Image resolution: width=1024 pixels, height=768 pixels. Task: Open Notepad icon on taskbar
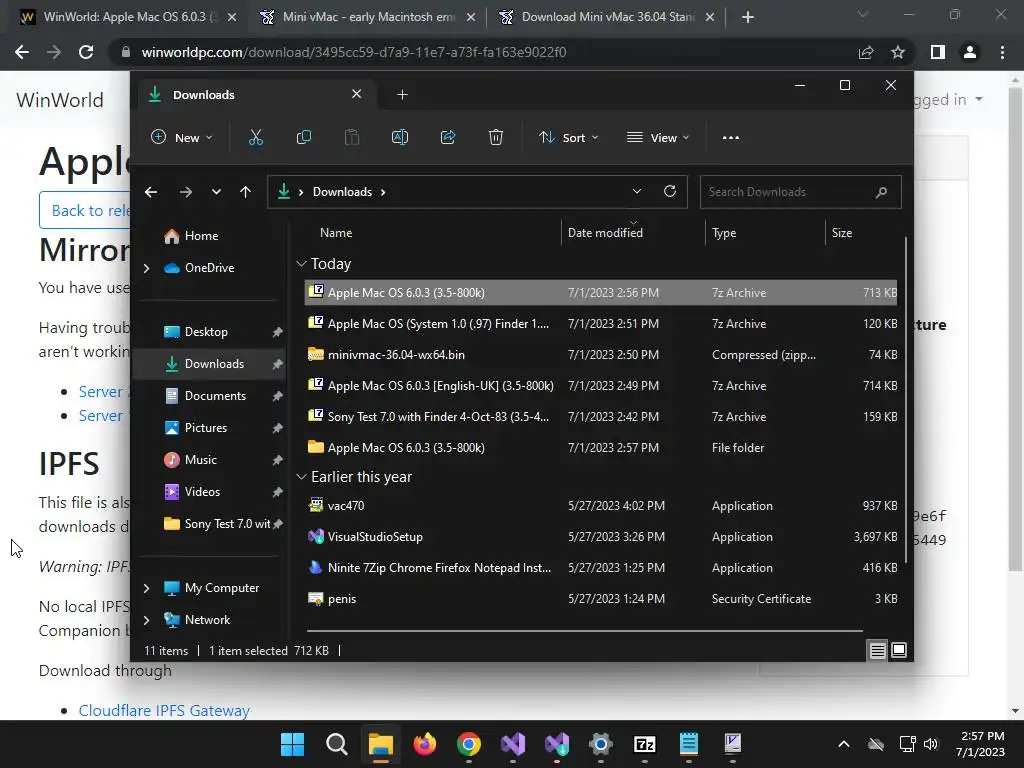[689, 744]
